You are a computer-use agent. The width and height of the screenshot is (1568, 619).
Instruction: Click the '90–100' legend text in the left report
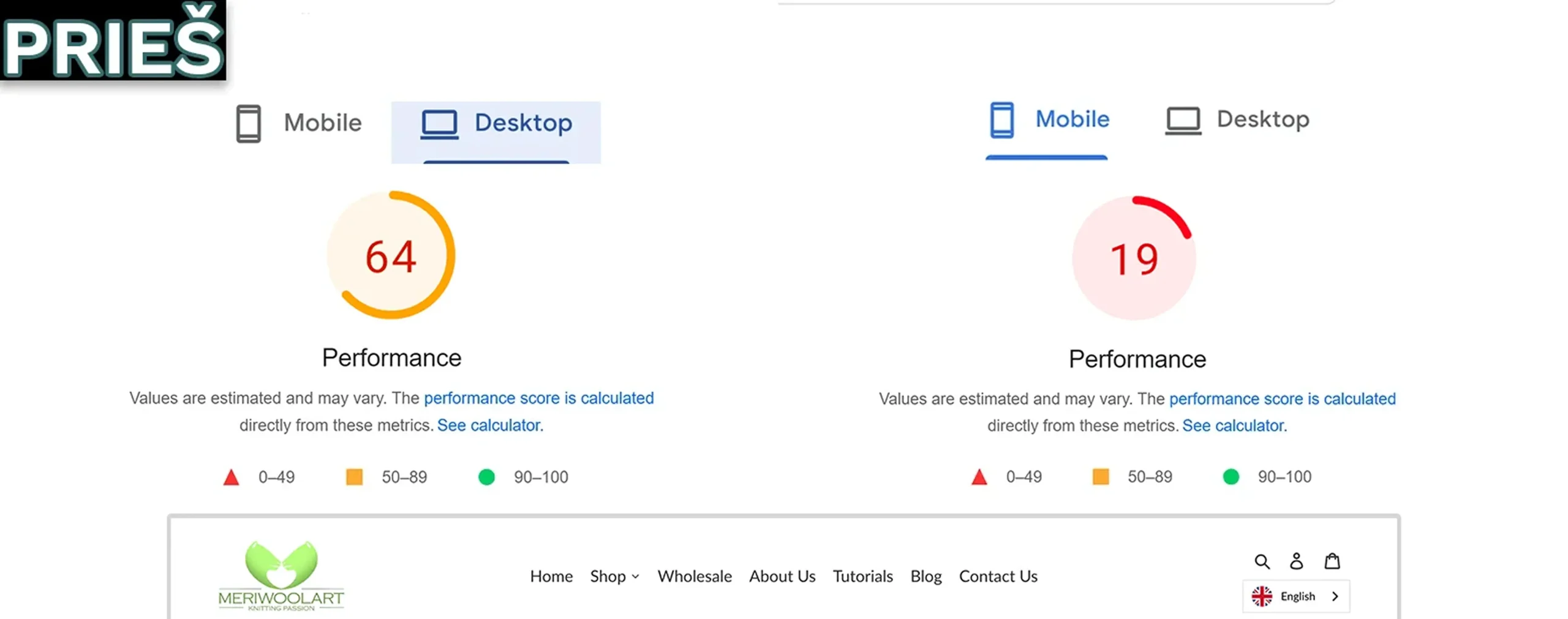(x=541, y=477)
